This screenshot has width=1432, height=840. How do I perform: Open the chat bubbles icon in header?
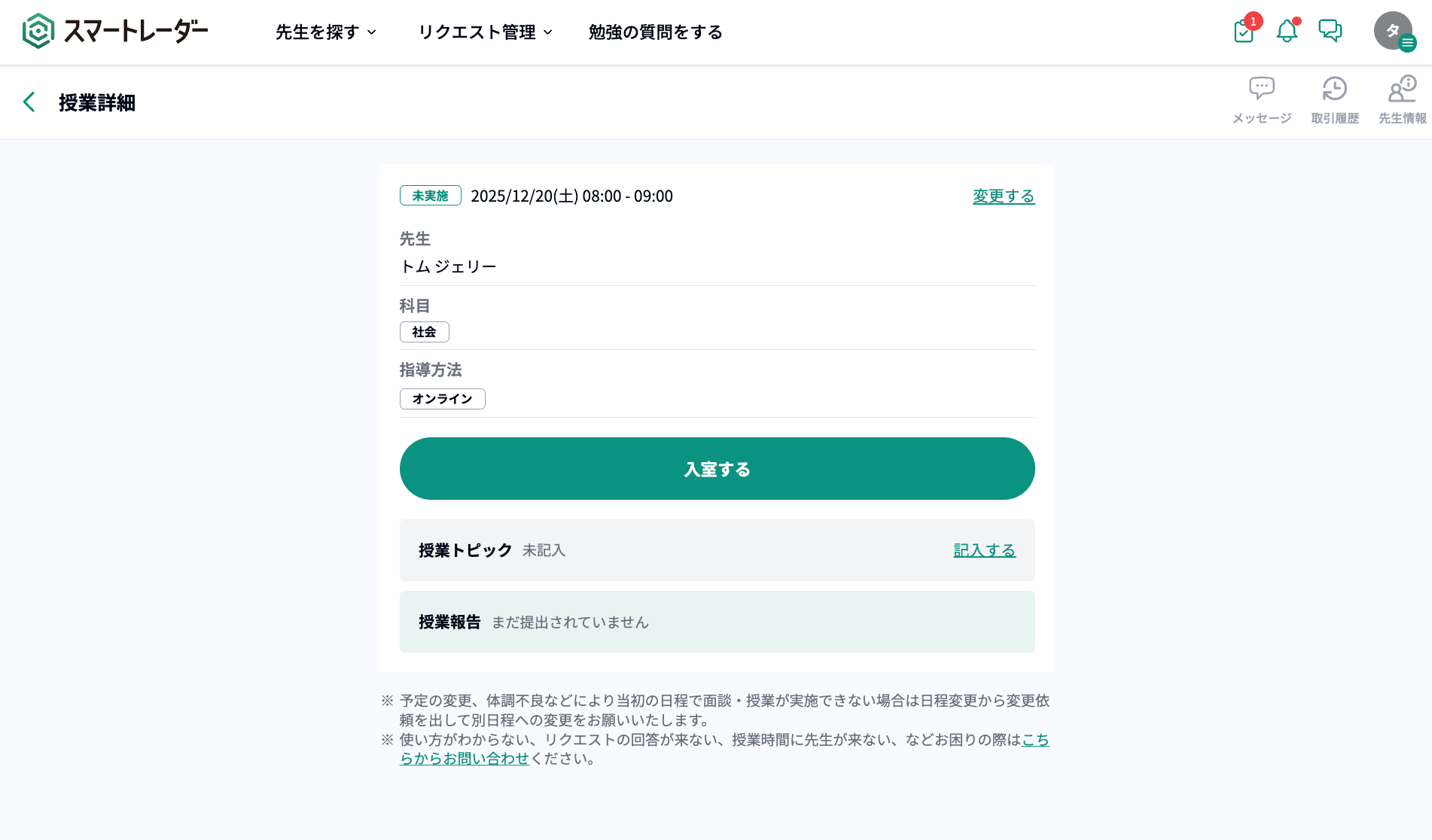pyautogui.click(x=1330, y=31)
